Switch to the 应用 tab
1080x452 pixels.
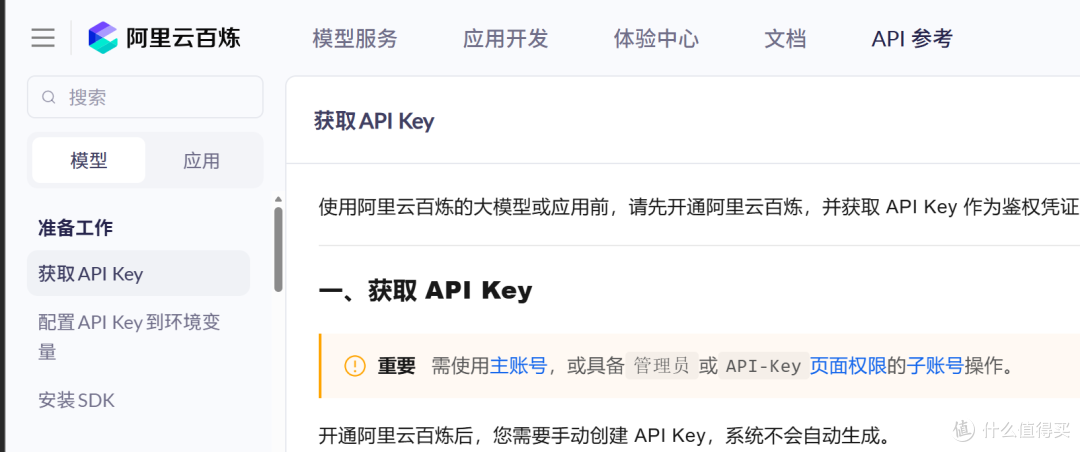(x=202, y=161)
